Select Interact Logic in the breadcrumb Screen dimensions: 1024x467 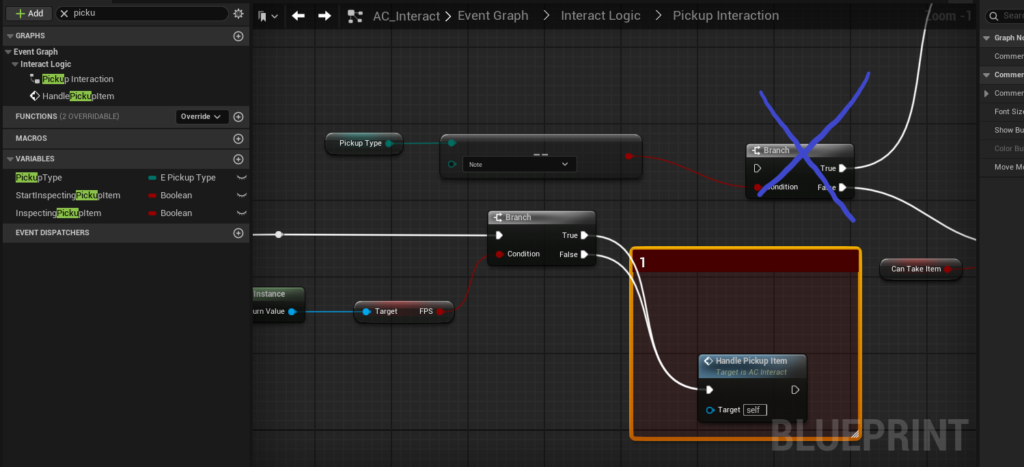599,16
